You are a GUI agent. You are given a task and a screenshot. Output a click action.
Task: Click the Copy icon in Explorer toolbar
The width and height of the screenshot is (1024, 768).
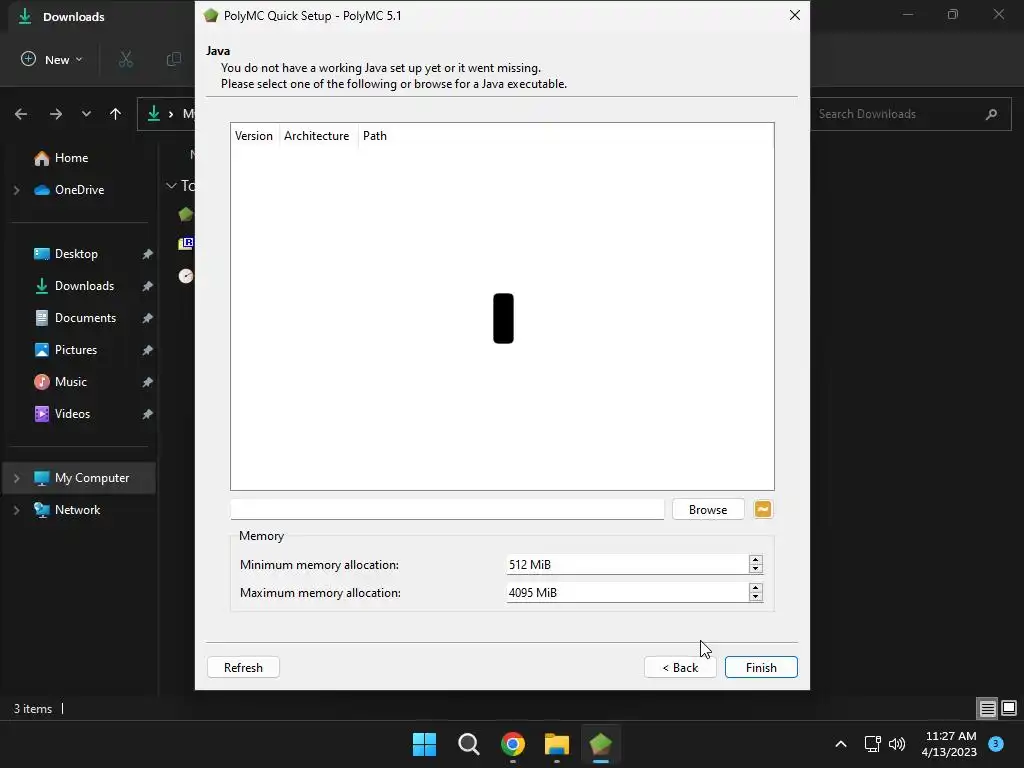tap(174, 59)
